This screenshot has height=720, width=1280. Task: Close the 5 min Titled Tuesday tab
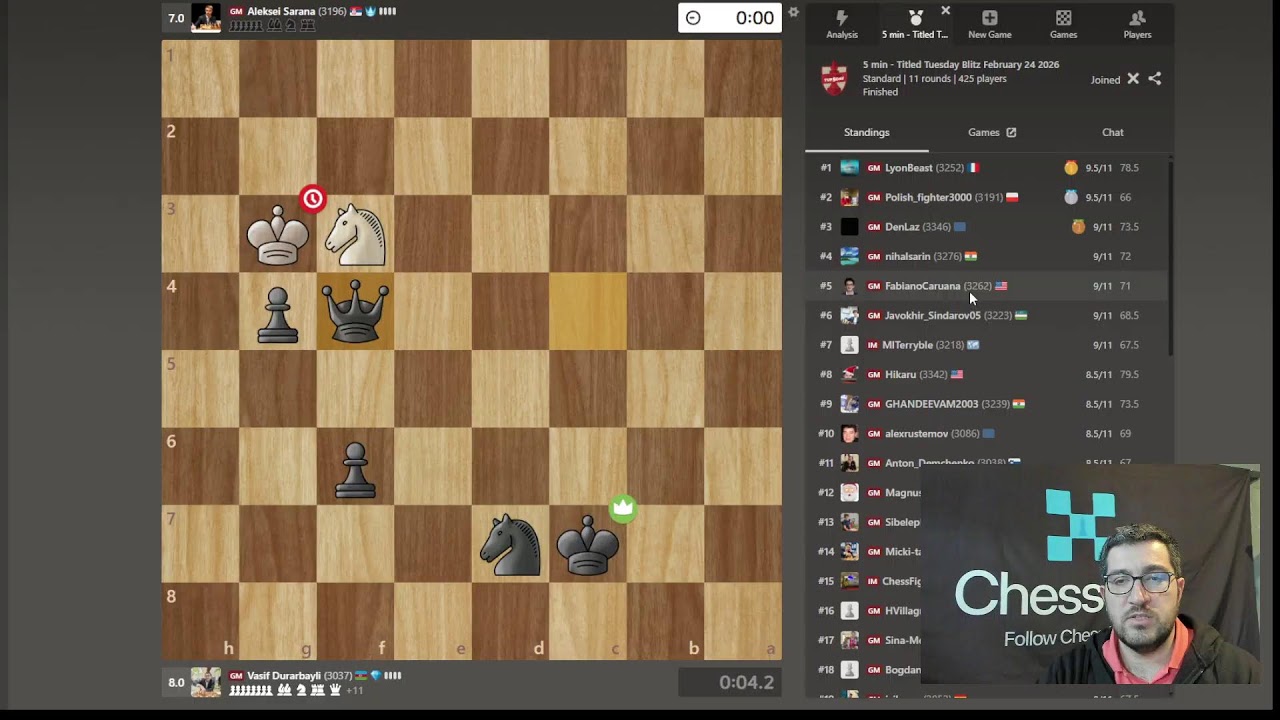[945, 11]
